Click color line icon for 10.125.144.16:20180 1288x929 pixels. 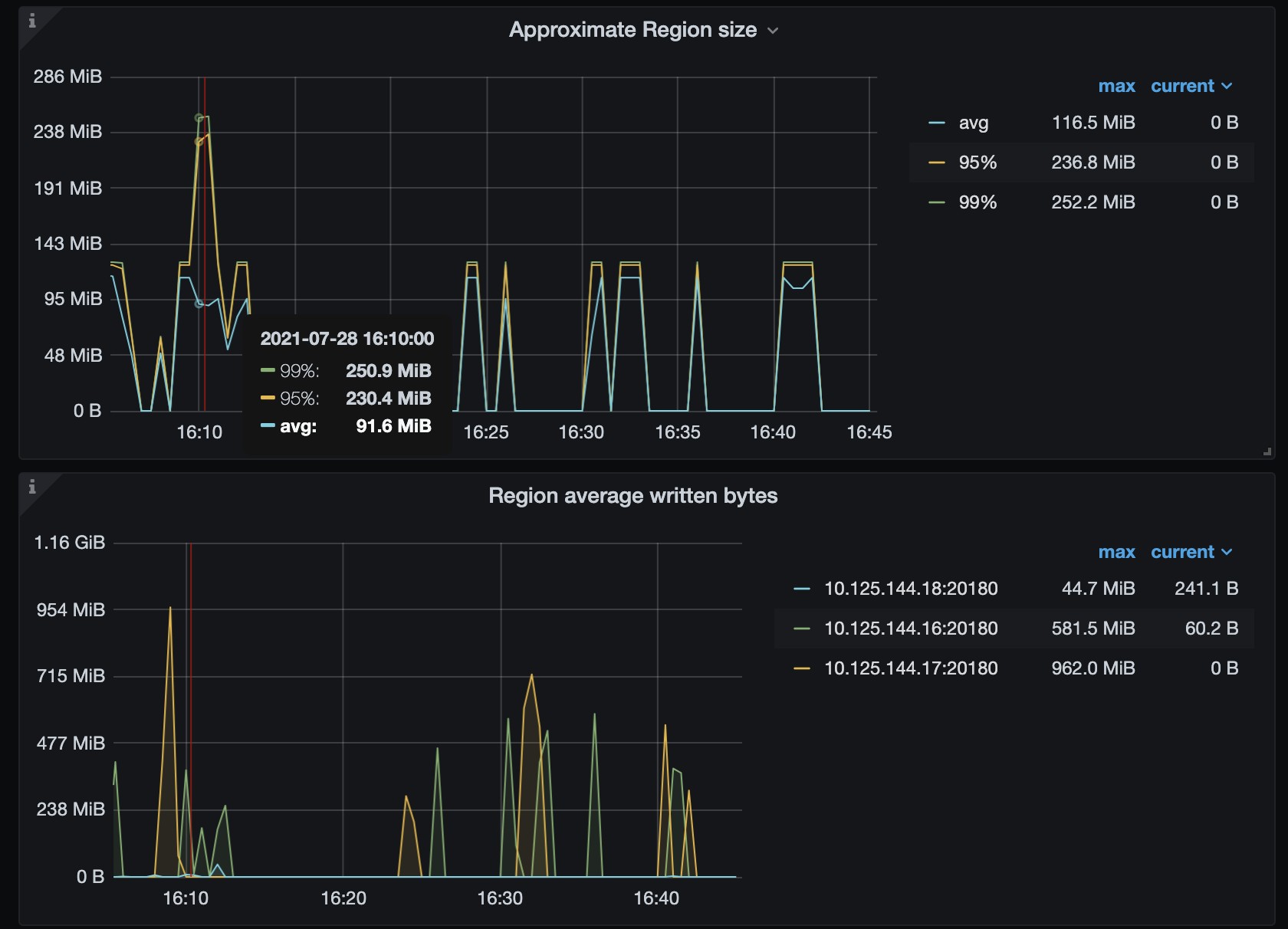coord(802,629)
